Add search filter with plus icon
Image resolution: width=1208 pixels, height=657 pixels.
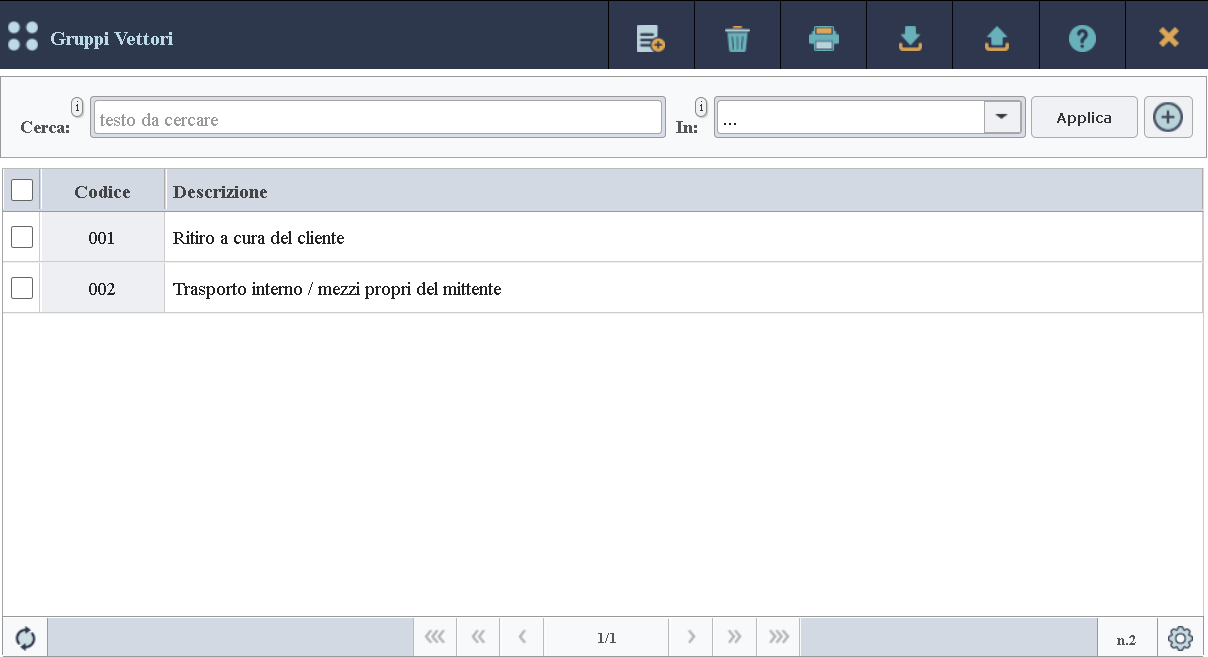[1167, 118]
